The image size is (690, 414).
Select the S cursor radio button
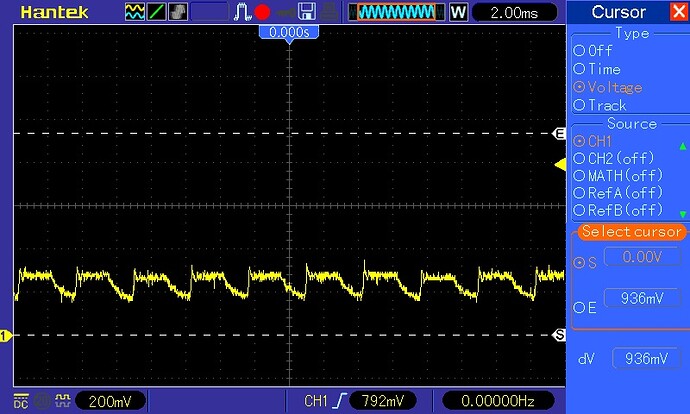click(585, 263)
